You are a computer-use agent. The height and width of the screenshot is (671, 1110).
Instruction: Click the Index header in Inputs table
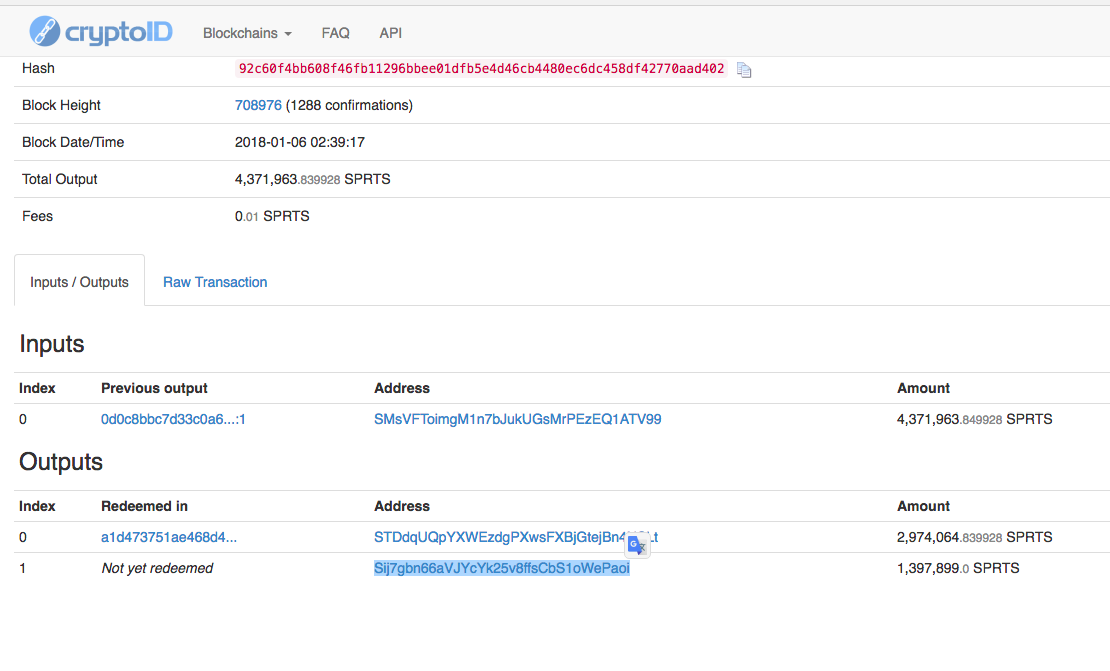38,388
